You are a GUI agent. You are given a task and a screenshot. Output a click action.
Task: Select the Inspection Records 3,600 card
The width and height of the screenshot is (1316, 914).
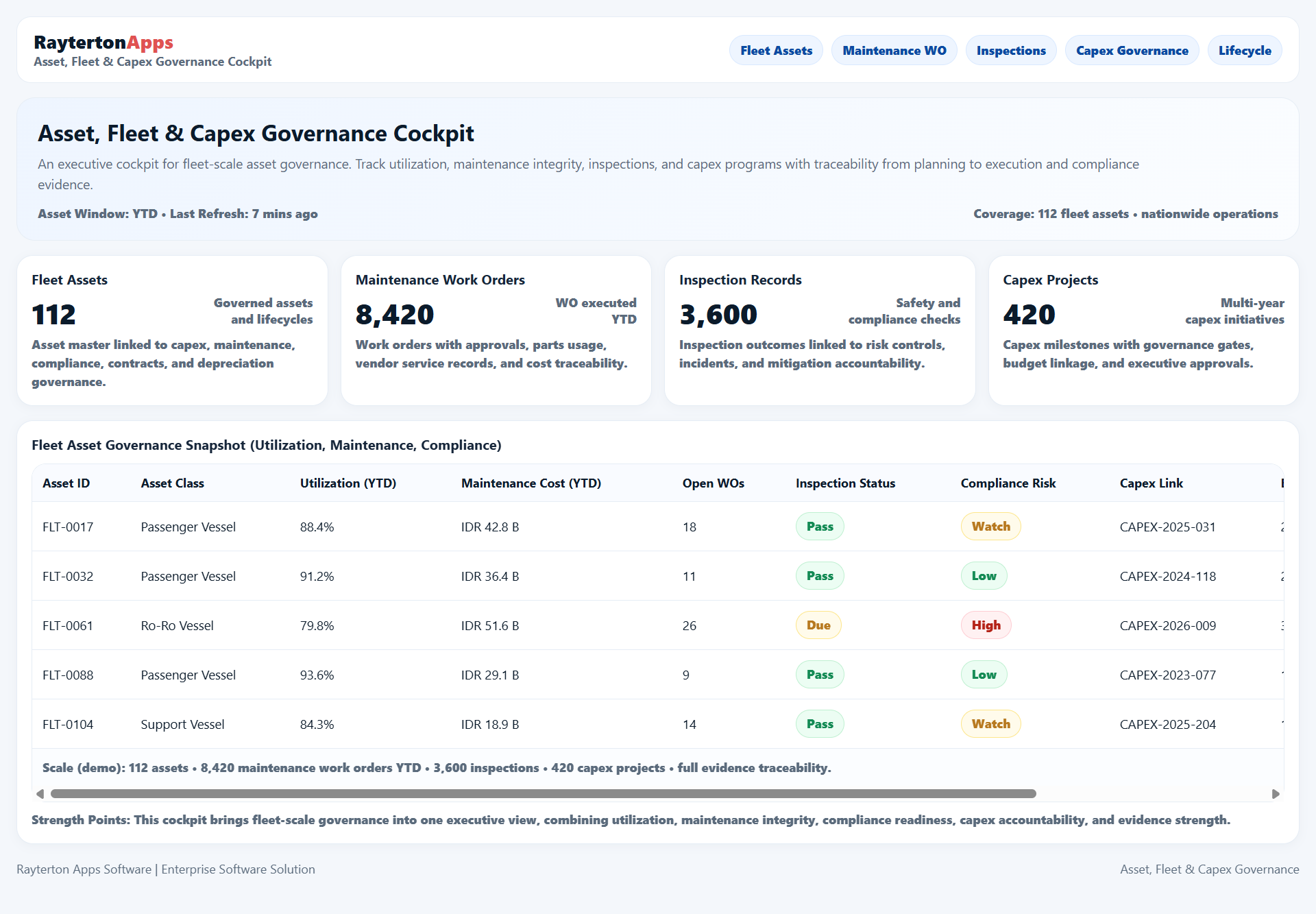[x=820, y=330]
